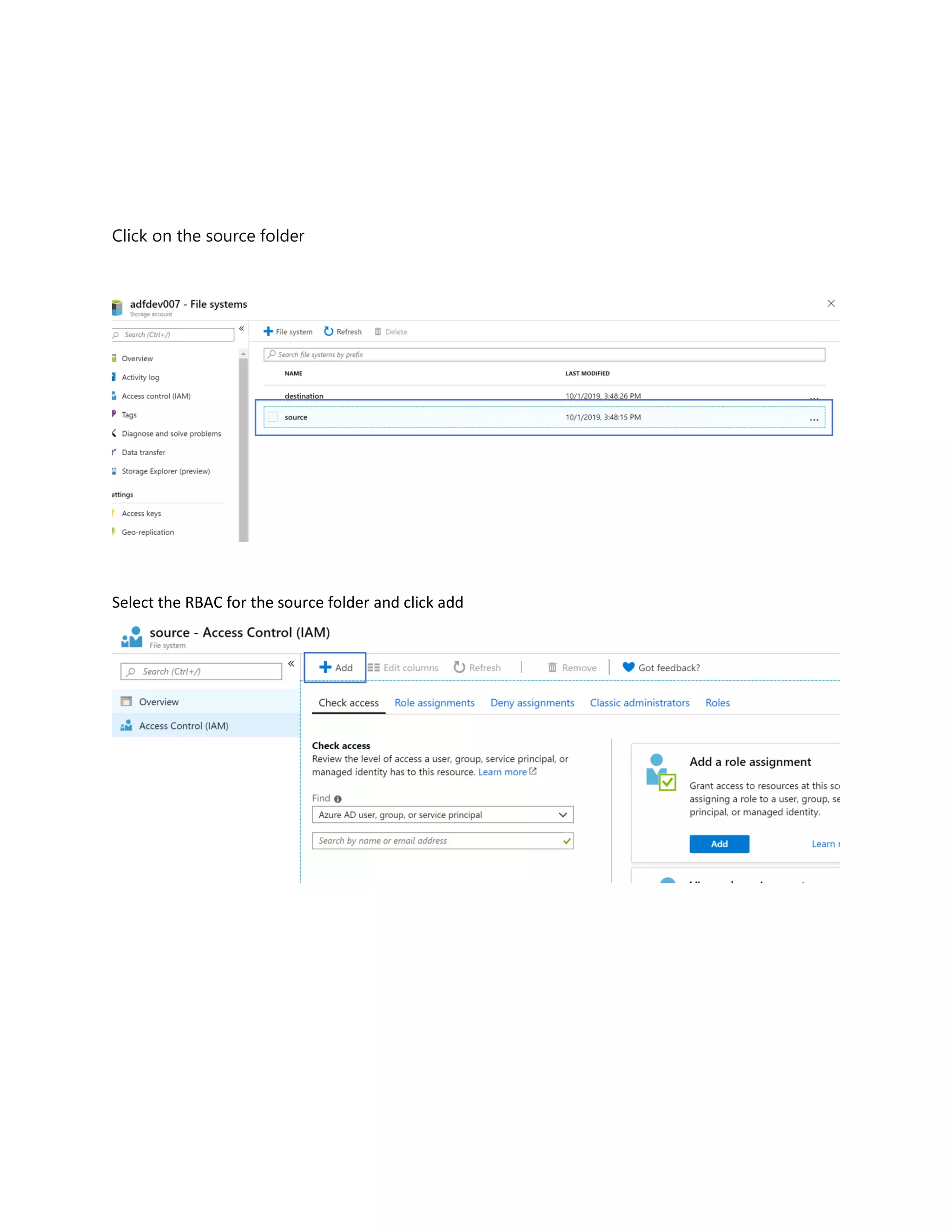Open the Tags menu item
This screenshot has height=1232, width=952.
129,415
